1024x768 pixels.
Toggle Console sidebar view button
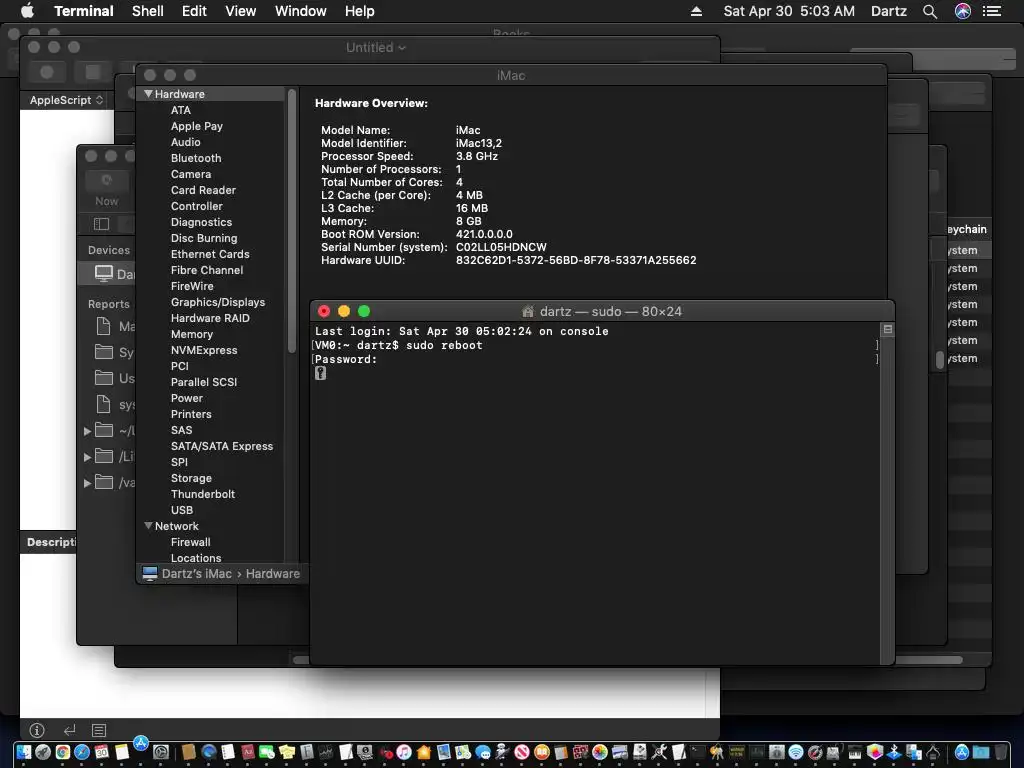point(101,224)
